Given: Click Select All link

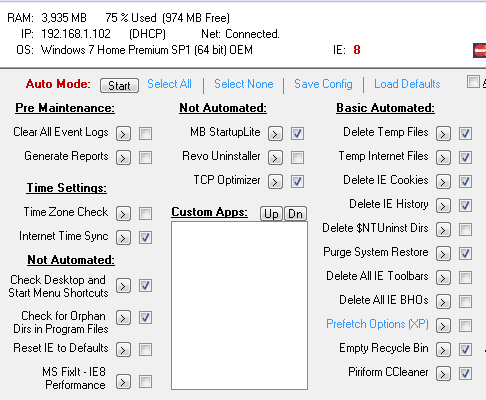Looking at the screenshot, I should pos(169,84).
